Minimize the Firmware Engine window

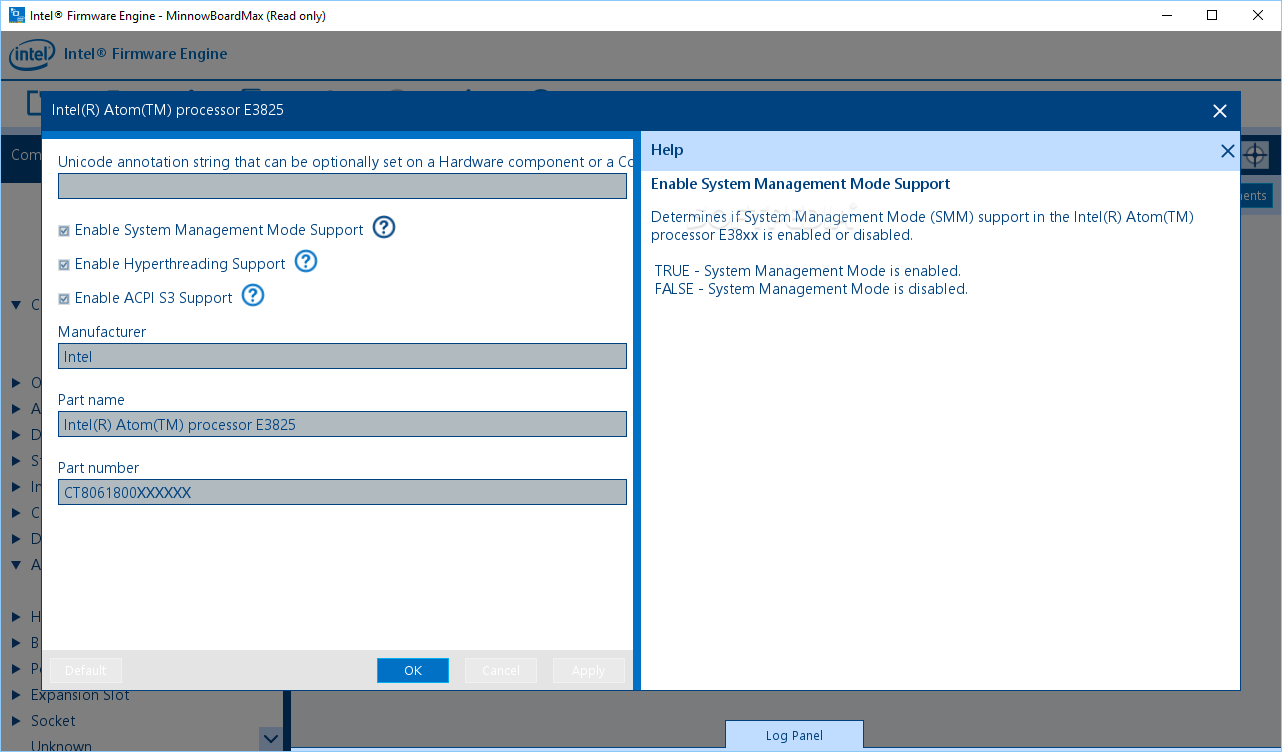pos(1166,15)
